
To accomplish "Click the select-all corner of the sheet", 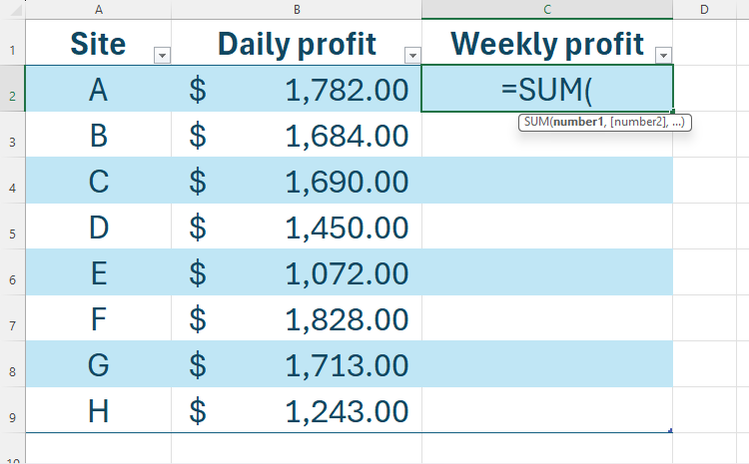I will 11,9.
